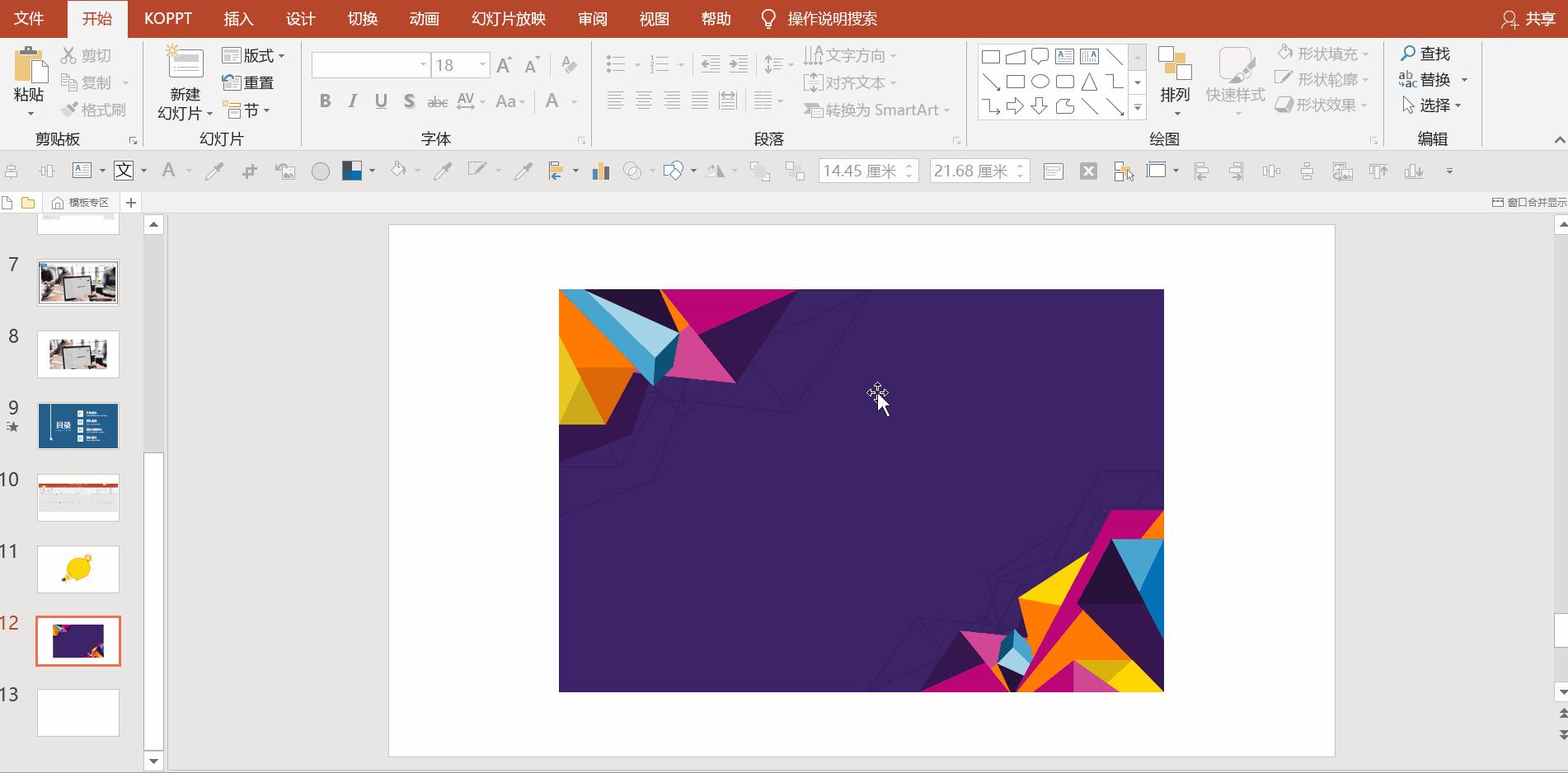Click the Reset (重置) slide button
Viewport: 1568px width, 773px height.
point(249,82)
